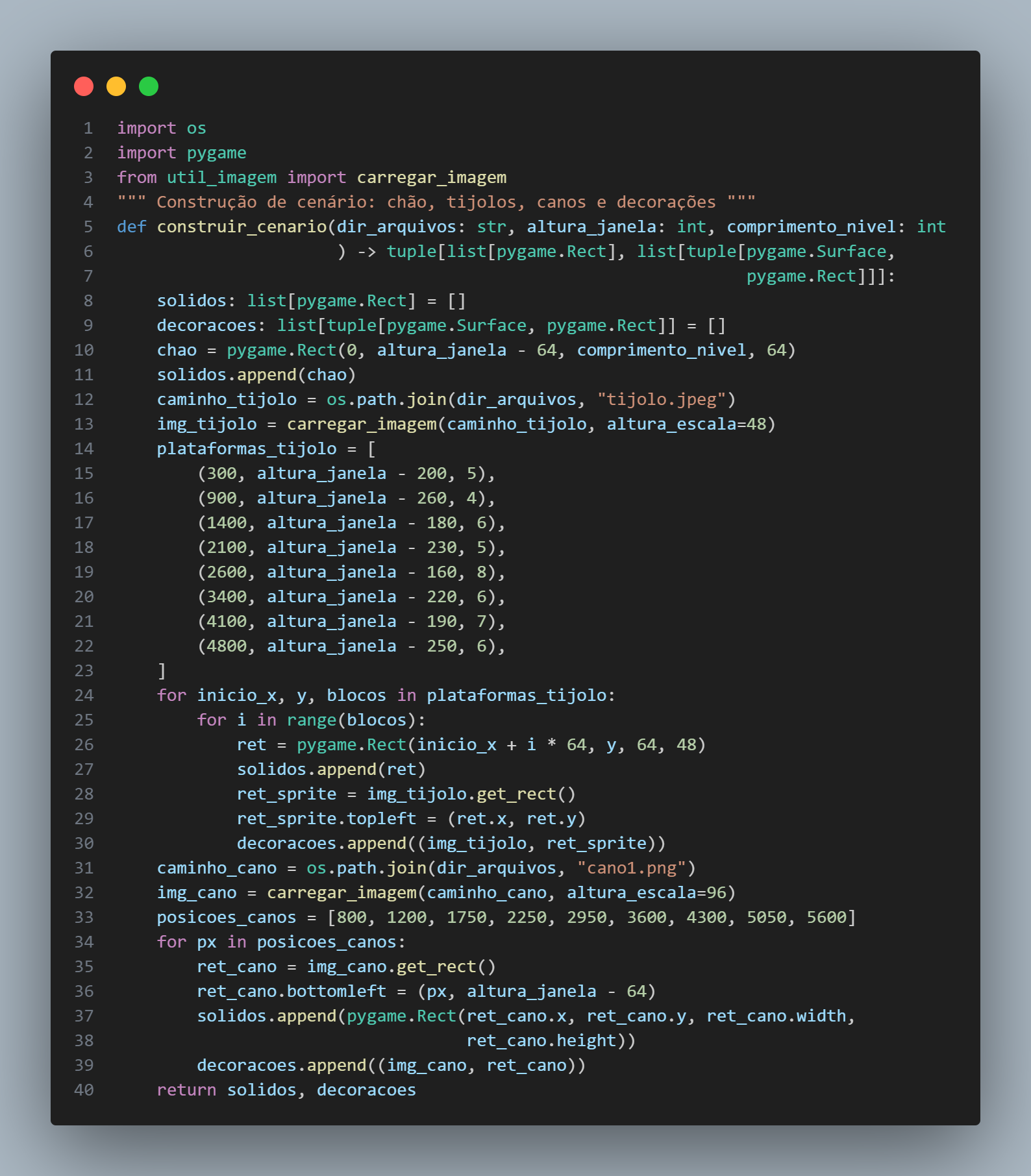The image size is (1031, 1176).
Task: Click line number 1 in the gutter
Action: pos(88,128)
